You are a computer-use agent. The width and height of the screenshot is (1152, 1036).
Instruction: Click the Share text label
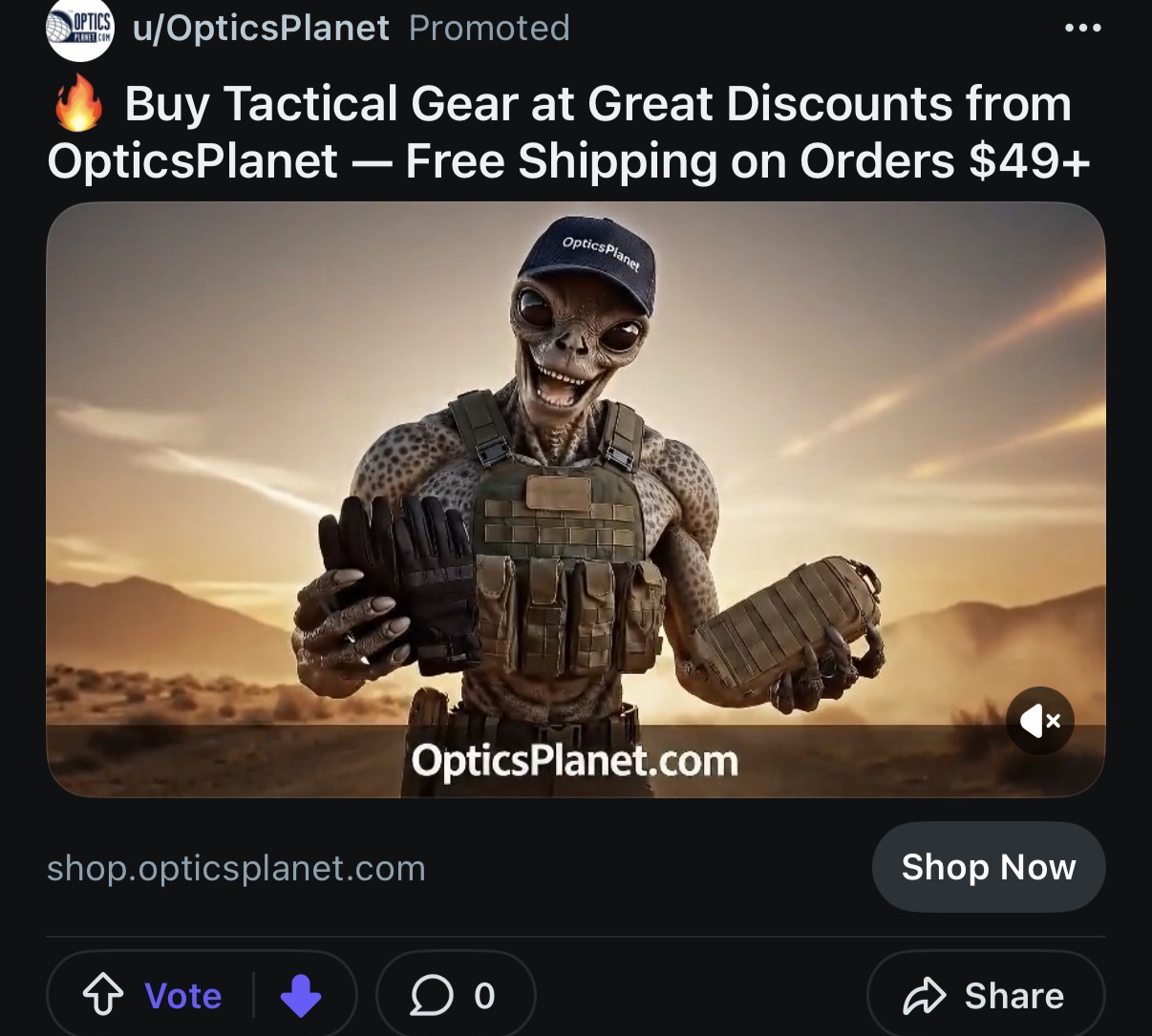(x=1014, y=996)
